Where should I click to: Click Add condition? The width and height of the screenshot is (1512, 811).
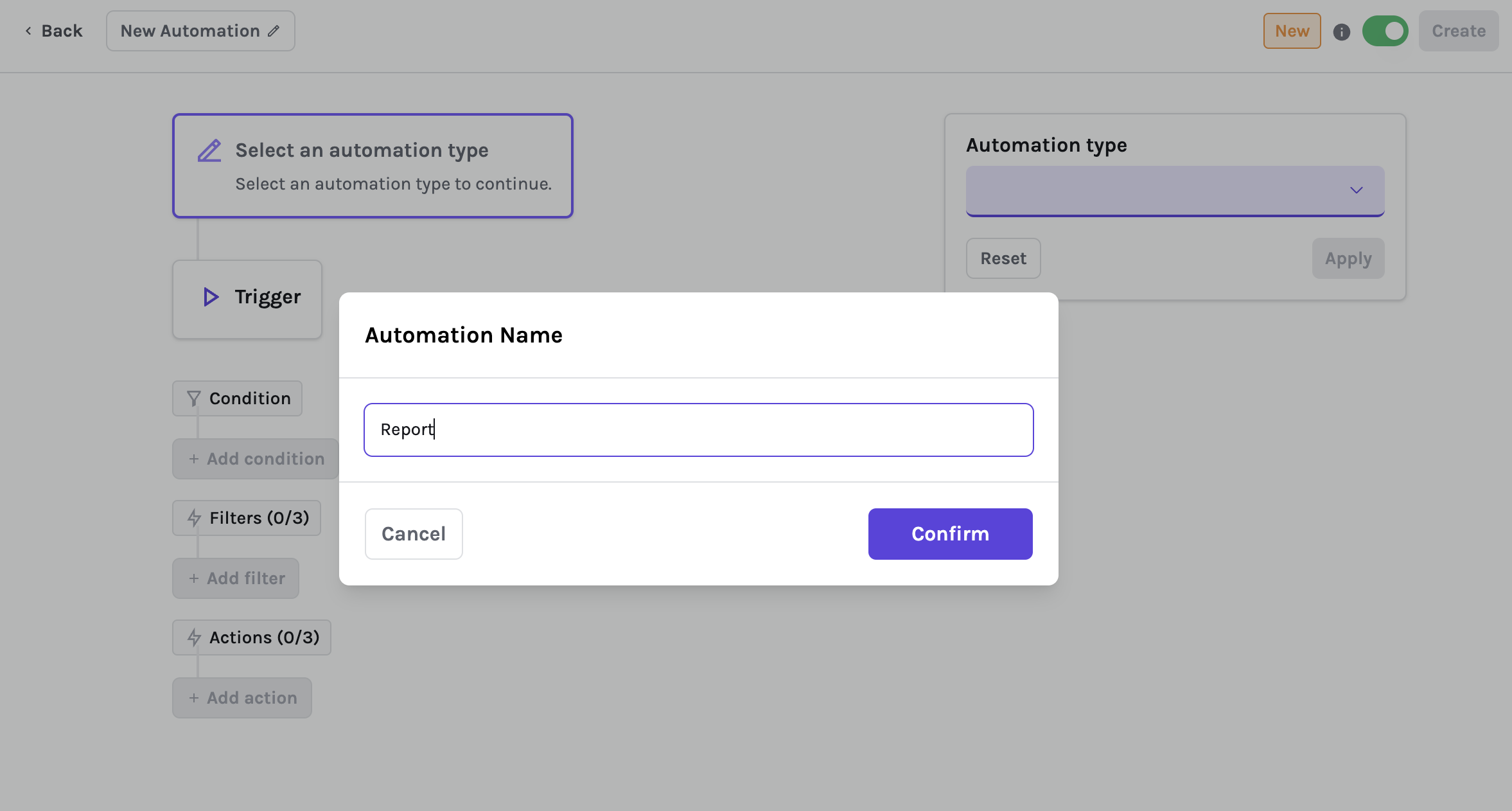[256, 459]
